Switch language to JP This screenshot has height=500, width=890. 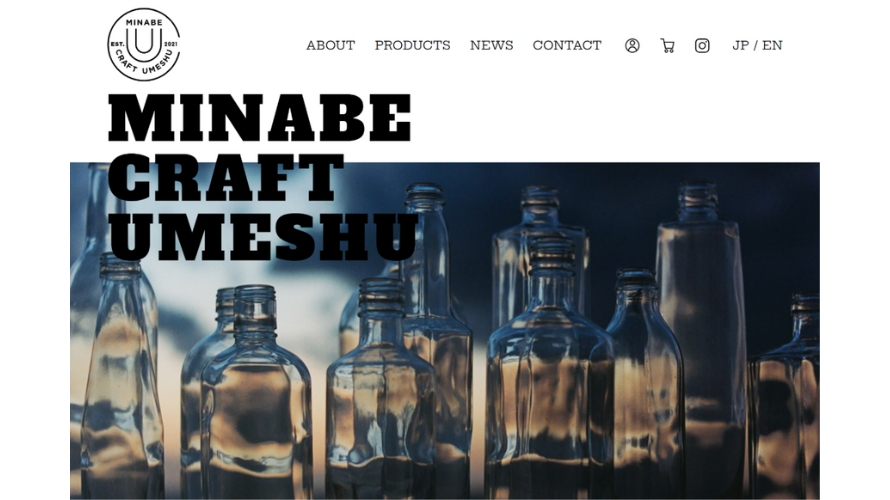click(x=740, y=45)
